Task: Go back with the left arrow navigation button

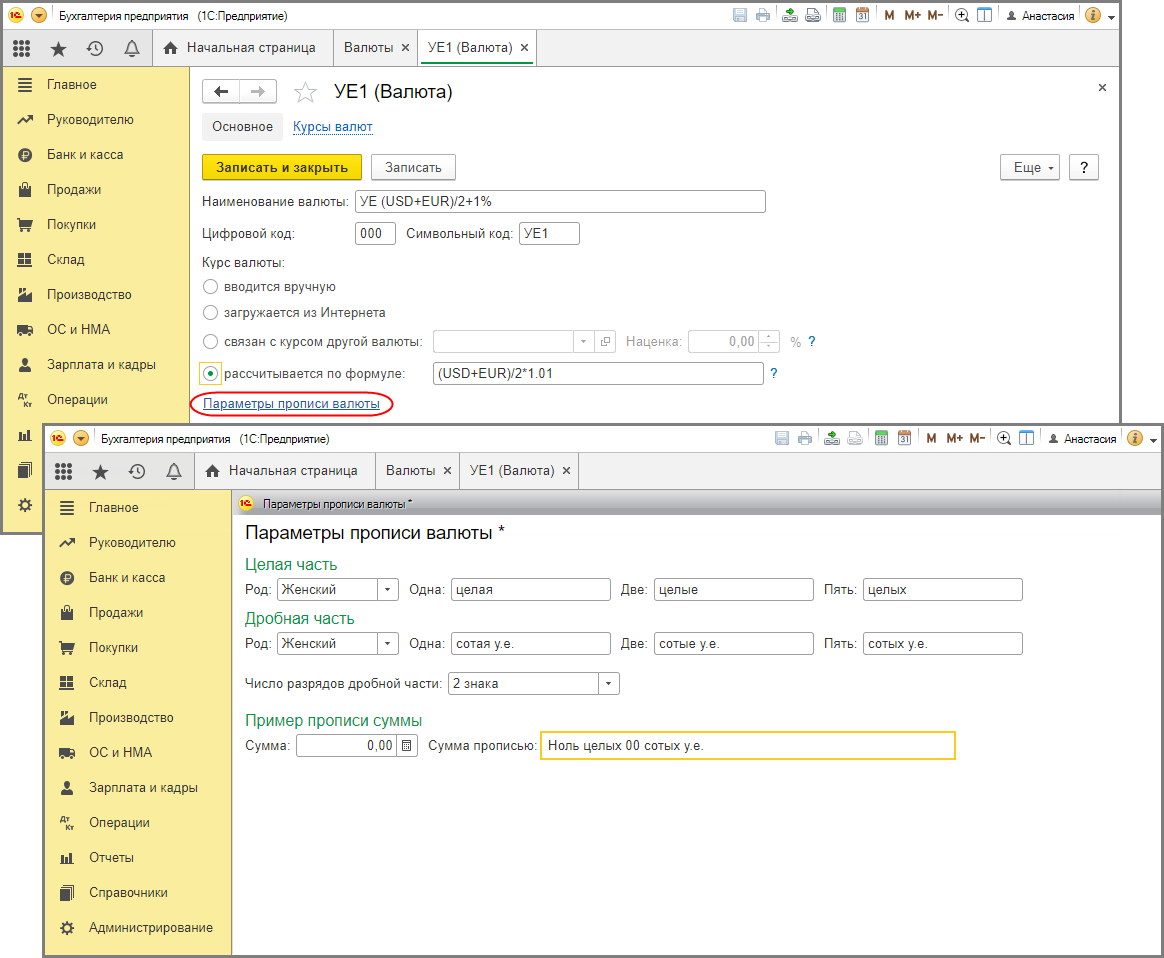Action: [x=221, y=92]
